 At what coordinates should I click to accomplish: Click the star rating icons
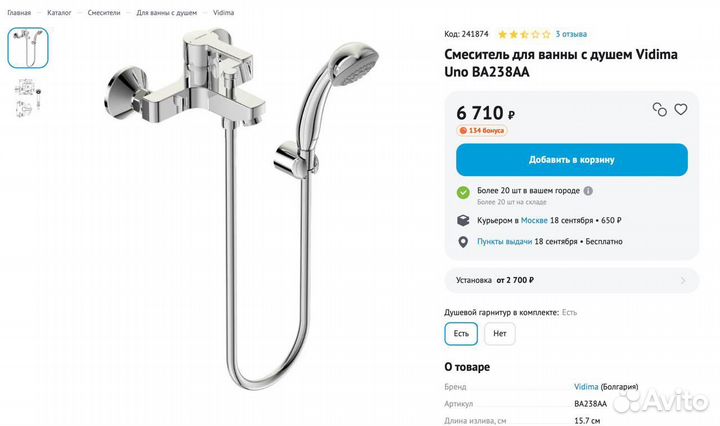click(524, 34)
